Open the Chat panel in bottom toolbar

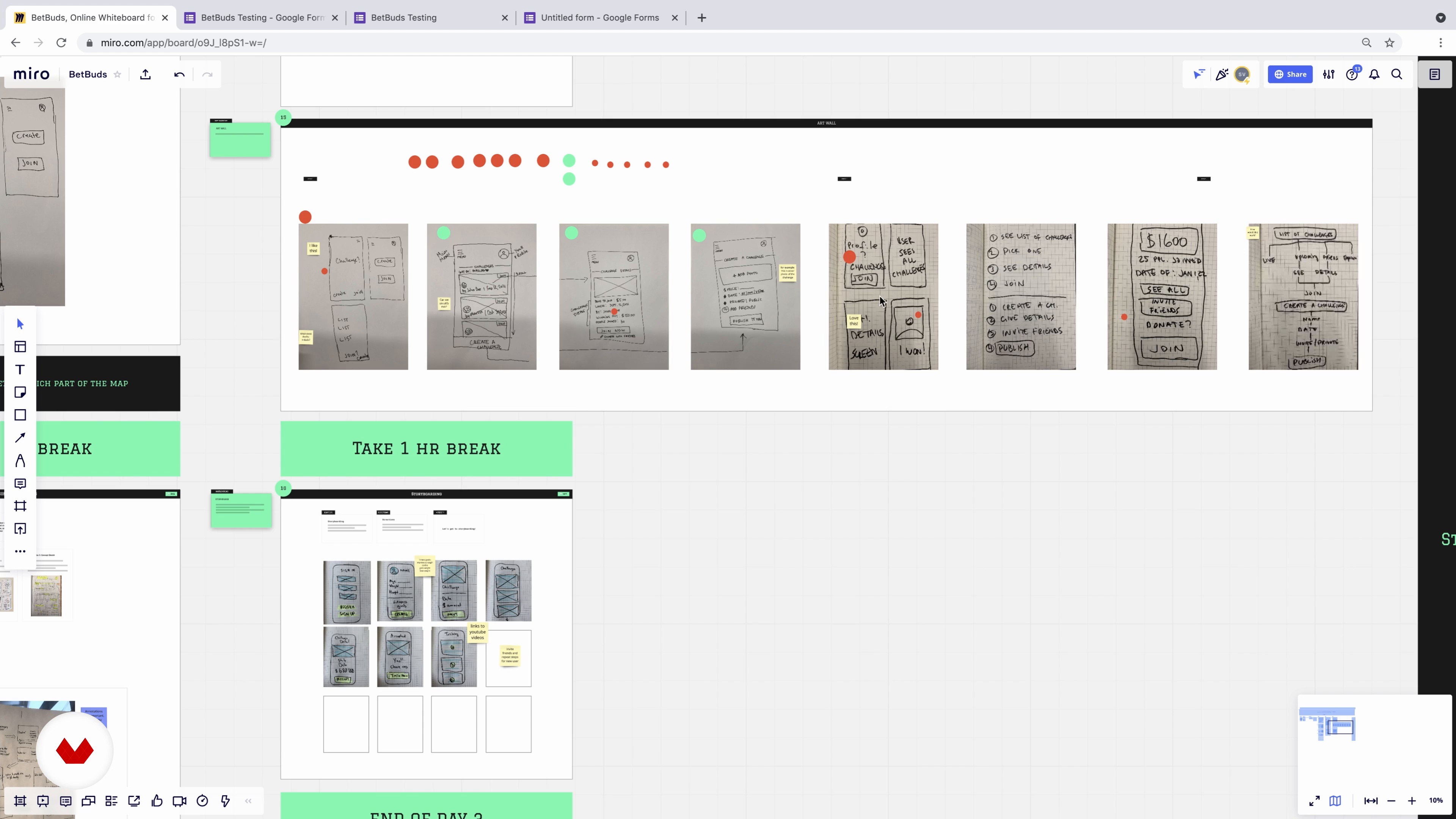89,801
